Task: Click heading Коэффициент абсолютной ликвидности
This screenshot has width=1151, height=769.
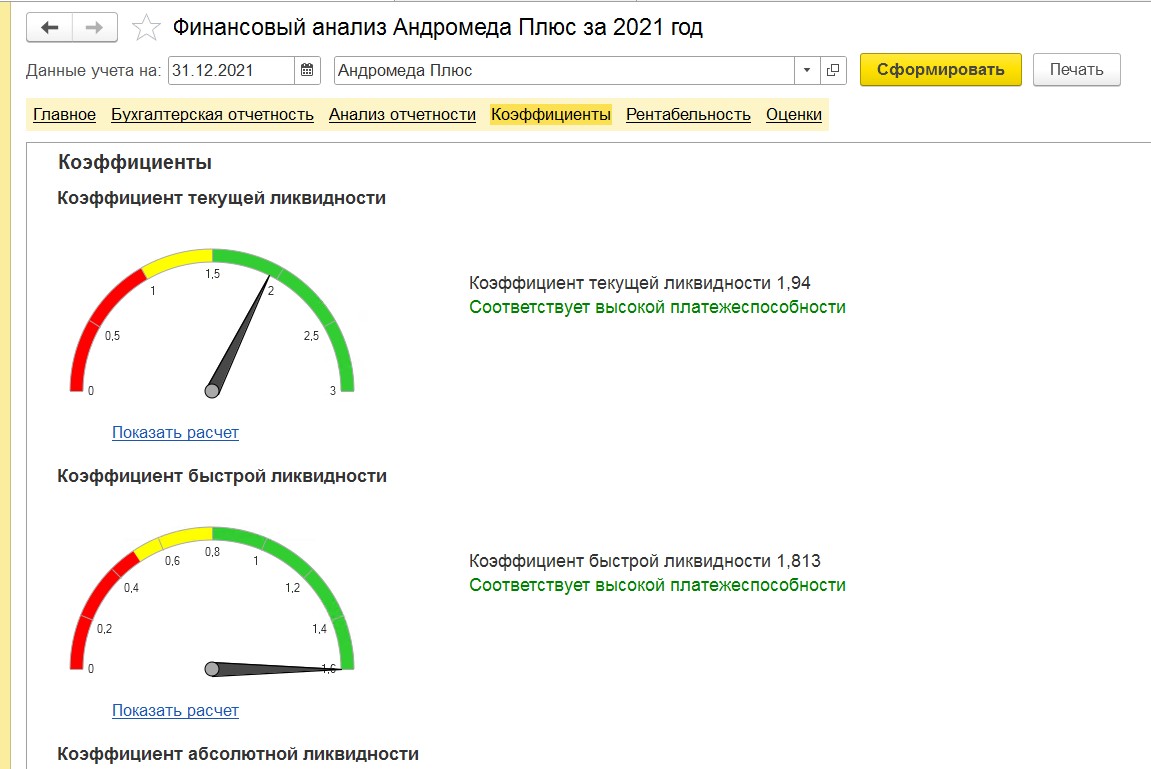Action: 238,754
